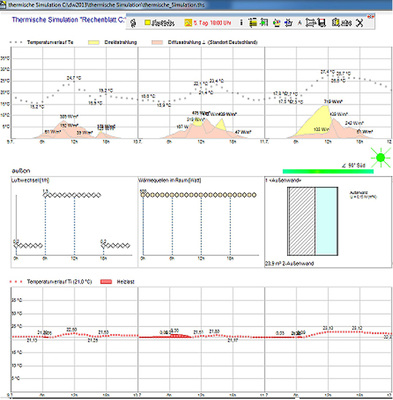Click the yellow building icon in the toolbar
393x400 pixels.
point(336,23)
